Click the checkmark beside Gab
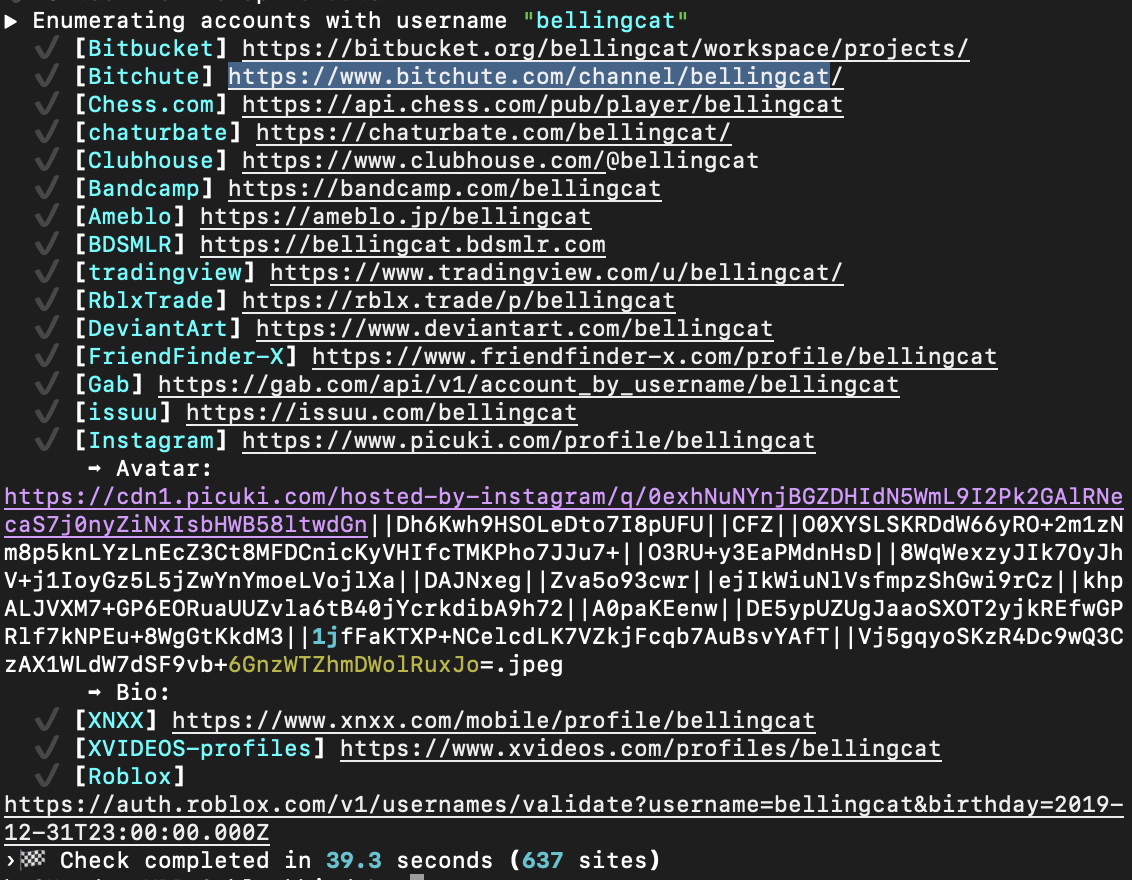This screenshot has width=1132, height=880. [x=47, y=383]
